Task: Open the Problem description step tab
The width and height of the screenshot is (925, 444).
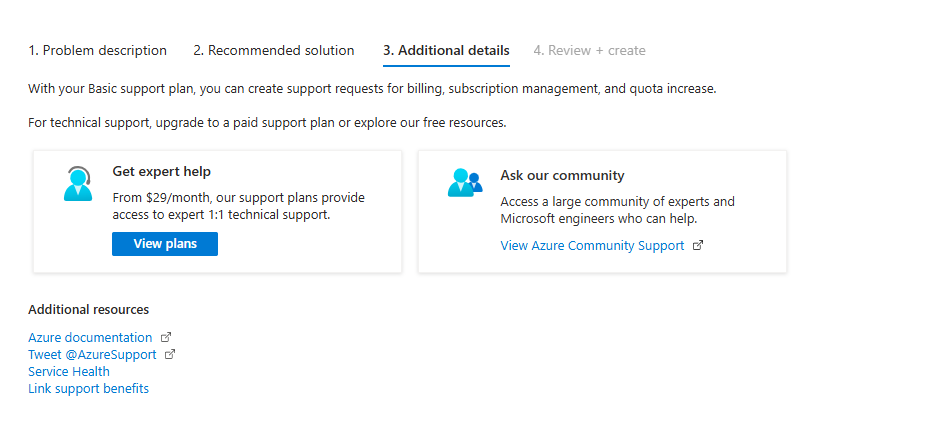Action: (97, 51)
